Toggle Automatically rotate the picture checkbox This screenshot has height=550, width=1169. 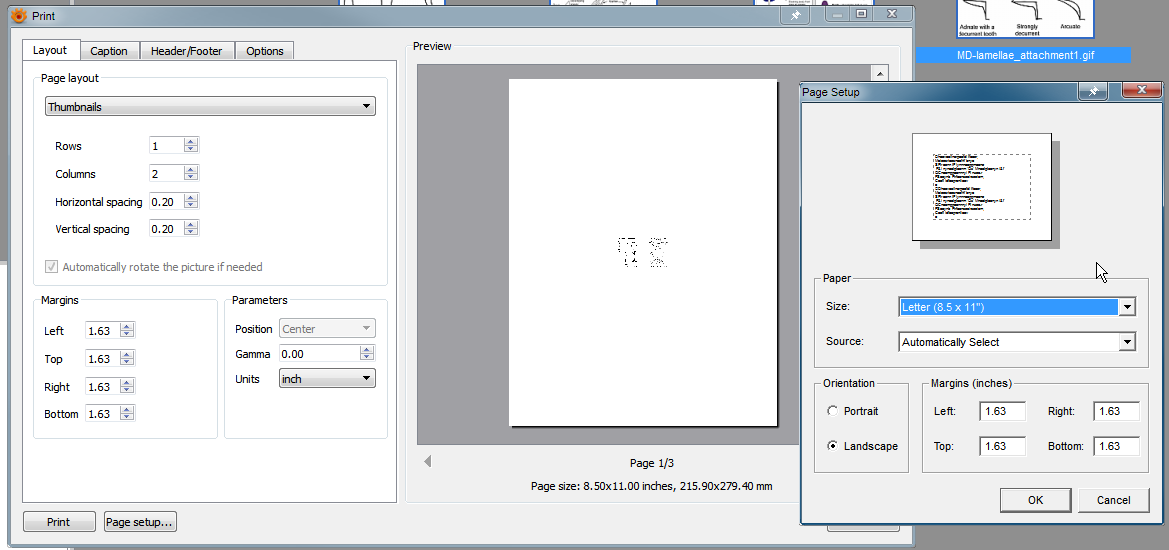(x=51, y=267)
